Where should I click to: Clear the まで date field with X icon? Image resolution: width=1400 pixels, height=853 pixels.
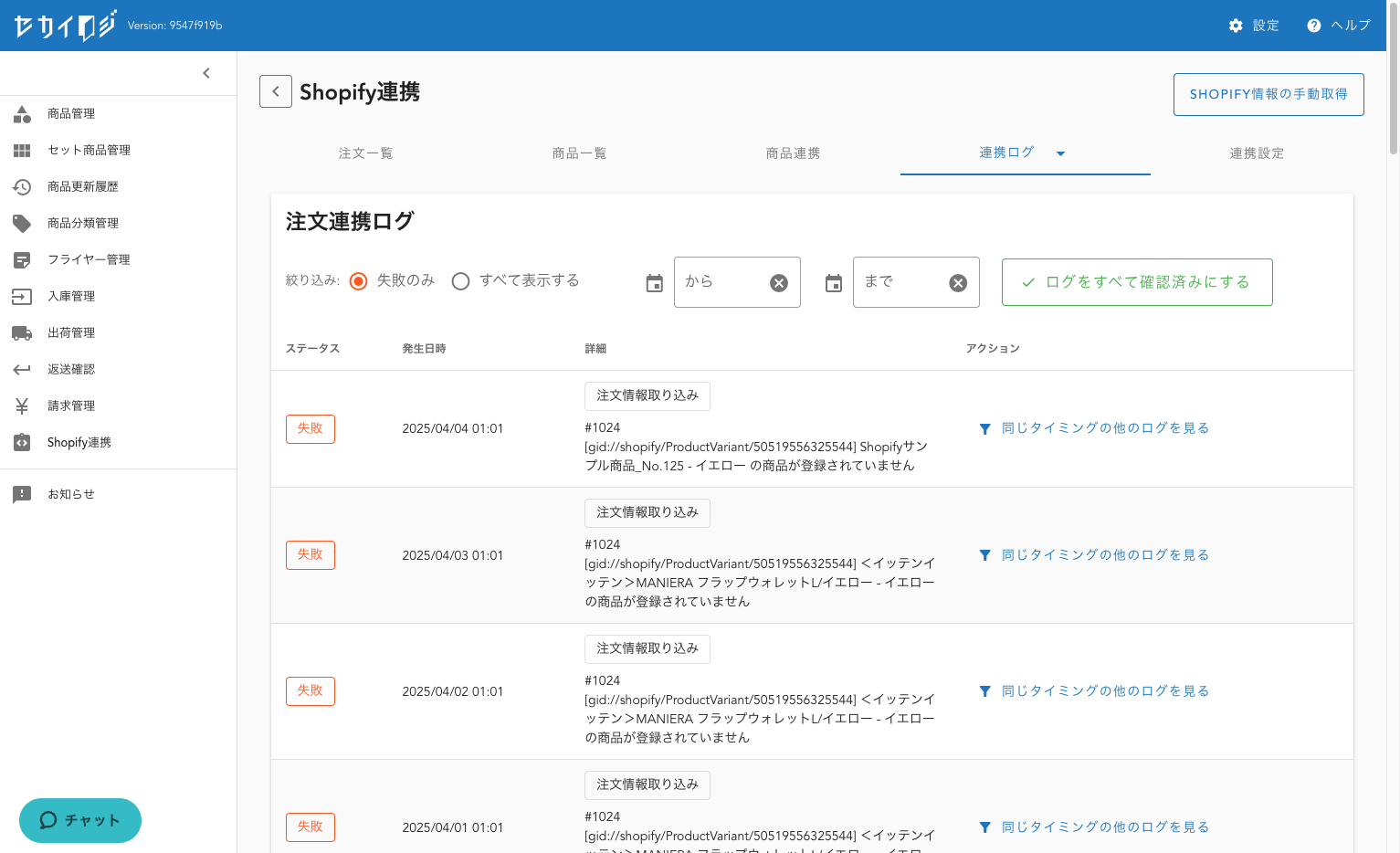[957, 283]
